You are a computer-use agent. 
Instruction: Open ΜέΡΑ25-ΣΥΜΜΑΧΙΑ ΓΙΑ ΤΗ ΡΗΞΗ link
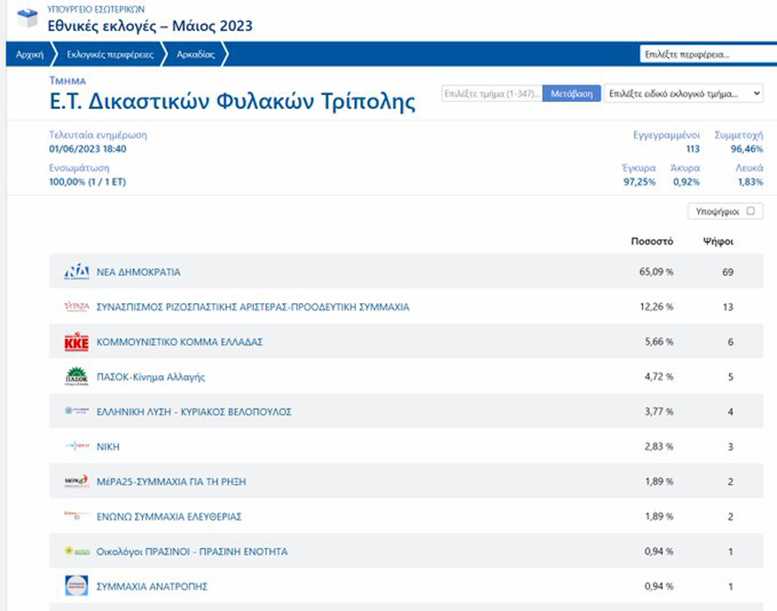(171, 482)
